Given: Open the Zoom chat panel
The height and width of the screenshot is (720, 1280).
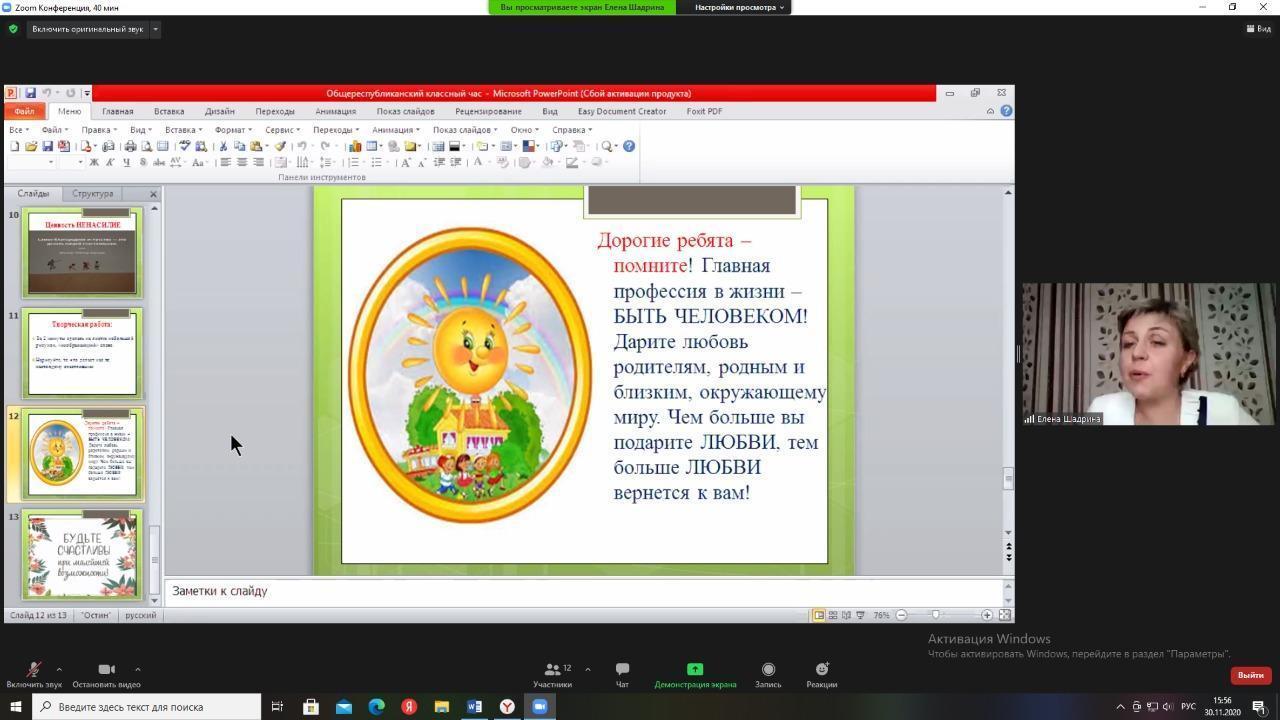Looking at the screenshot, I should click(x=622, y=675).
